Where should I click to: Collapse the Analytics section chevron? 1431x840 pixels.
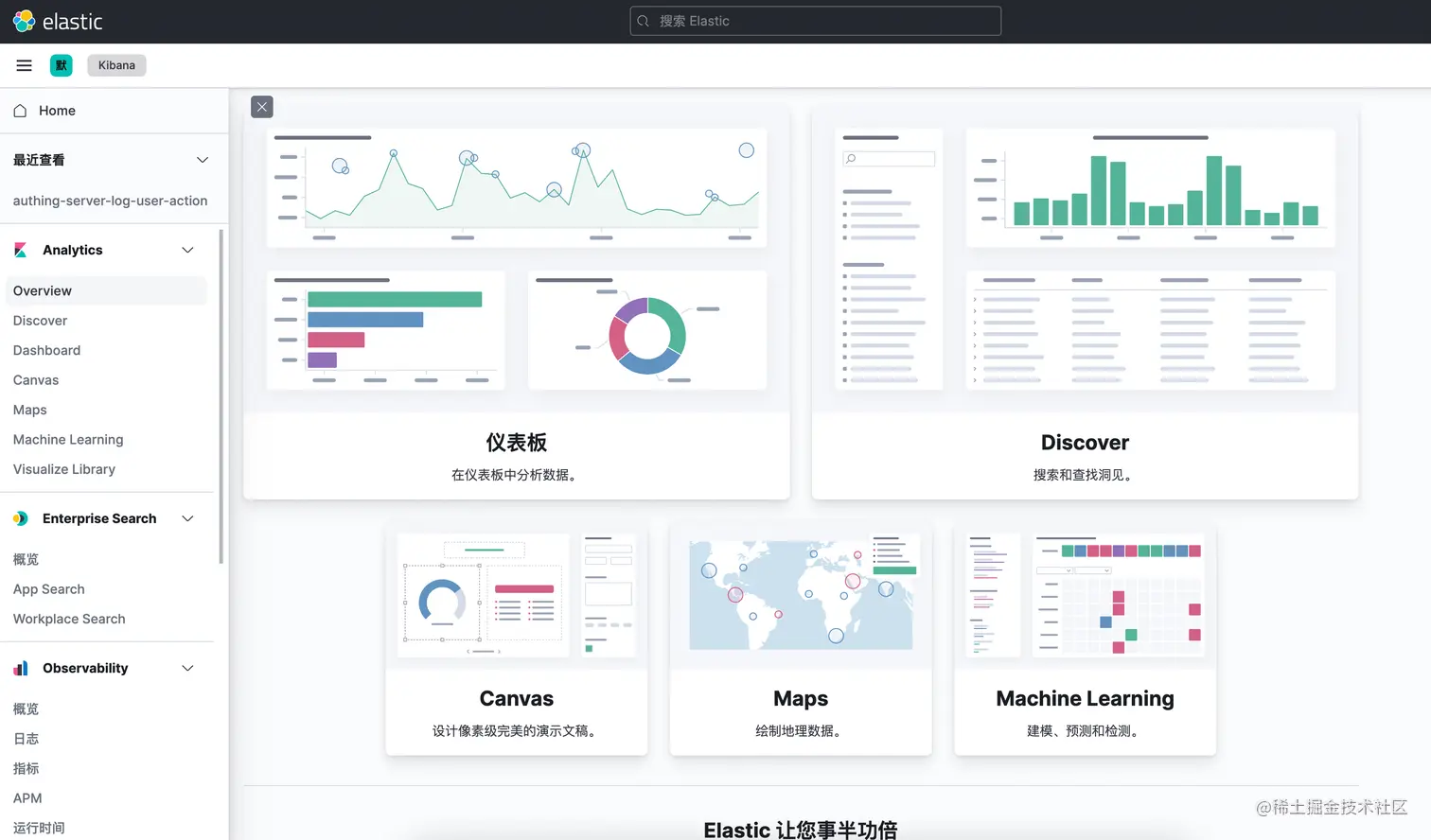coord(187,250)
